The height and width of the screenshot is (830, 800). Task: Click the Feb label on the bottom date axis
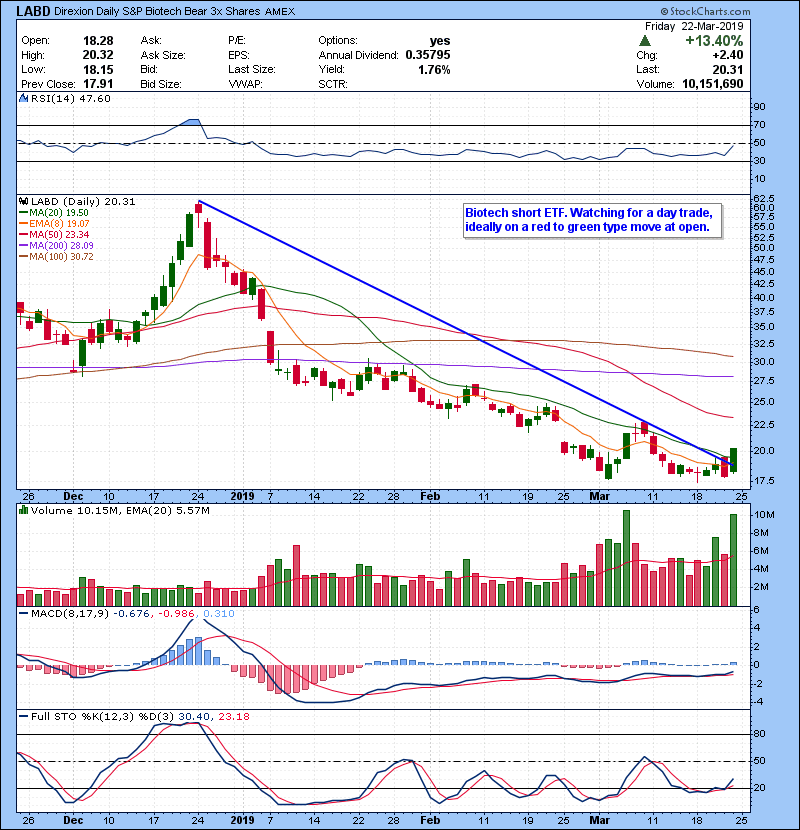(430, 820)
